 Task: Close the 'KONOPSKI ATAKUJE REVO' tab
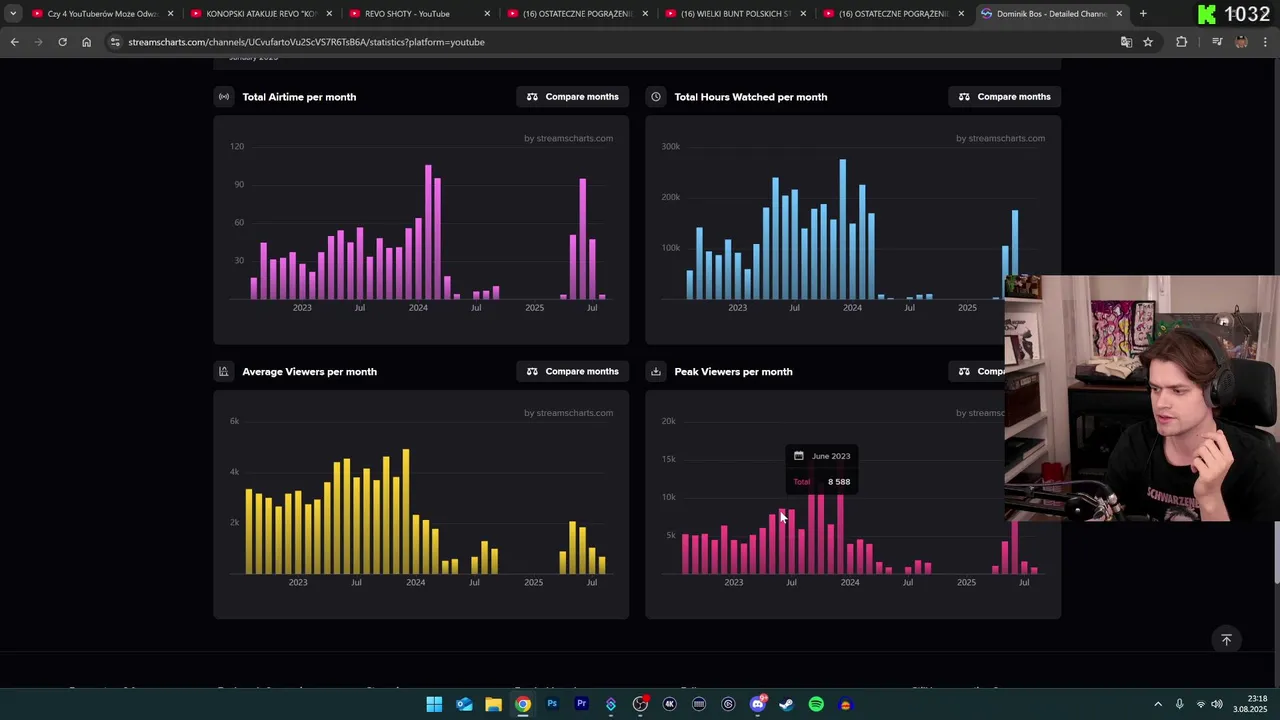pyautogui.click(x=329, y=14)
